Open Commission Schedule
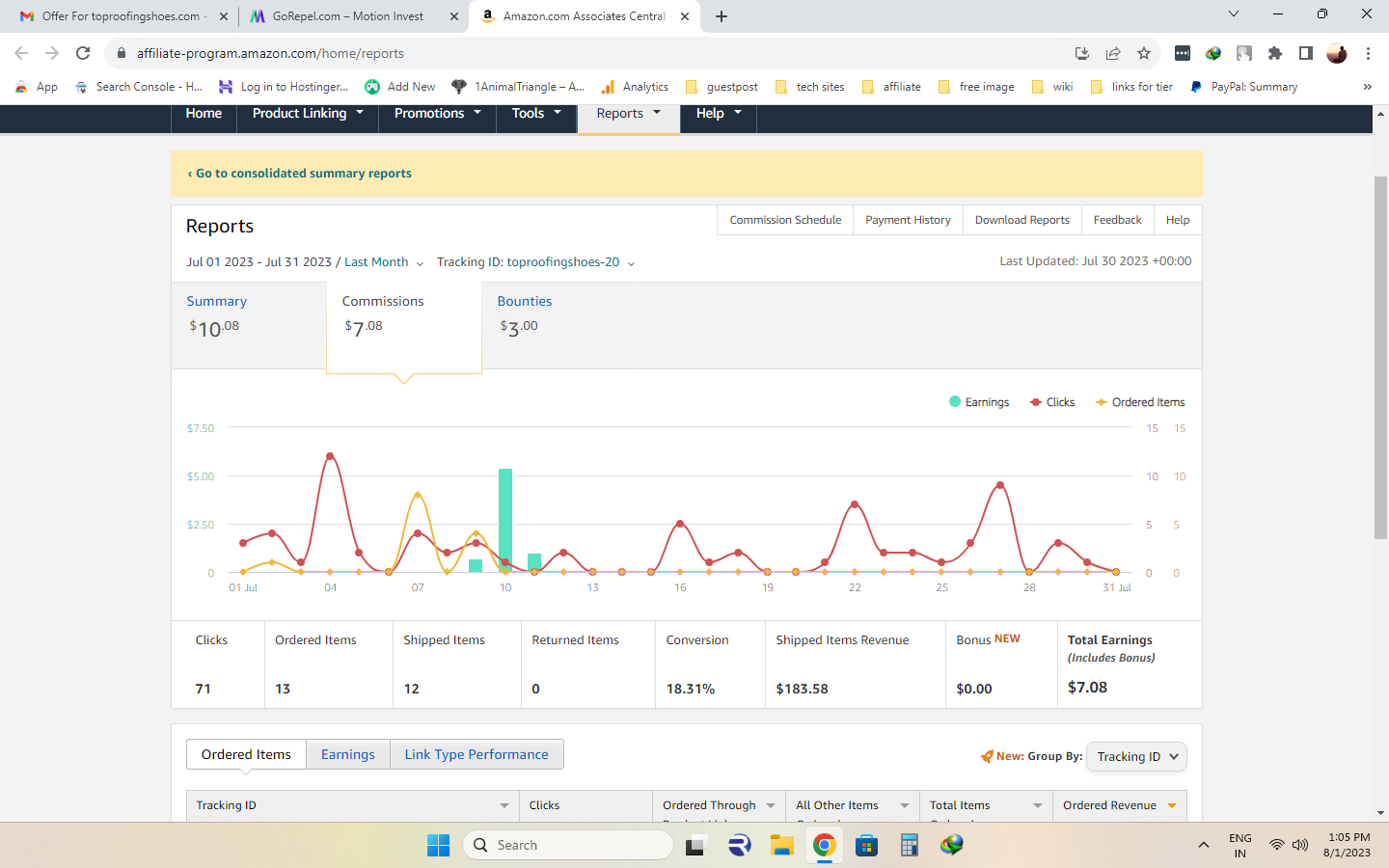This screenshot has width=1389, height=868. pos(785,220)
